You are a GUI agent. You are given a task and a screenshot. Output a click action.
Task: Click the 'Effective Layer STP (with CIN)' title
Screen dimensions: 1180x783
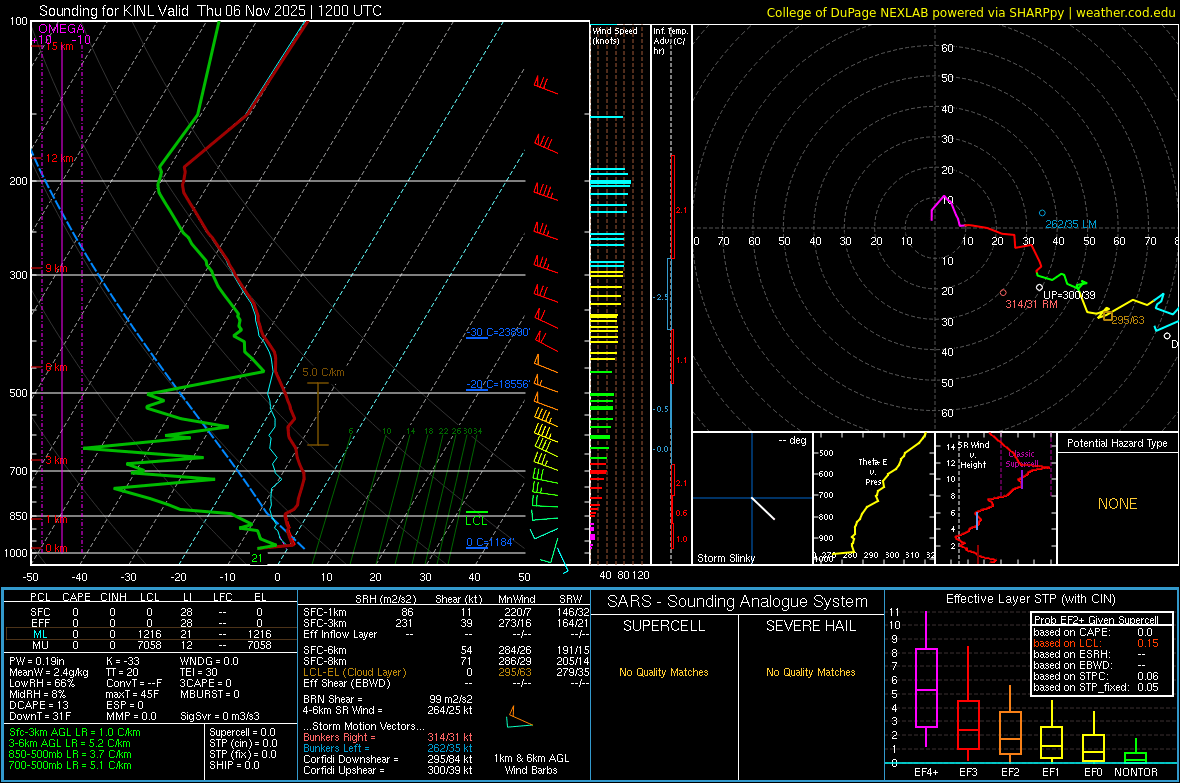click(x=1030, y=599)
